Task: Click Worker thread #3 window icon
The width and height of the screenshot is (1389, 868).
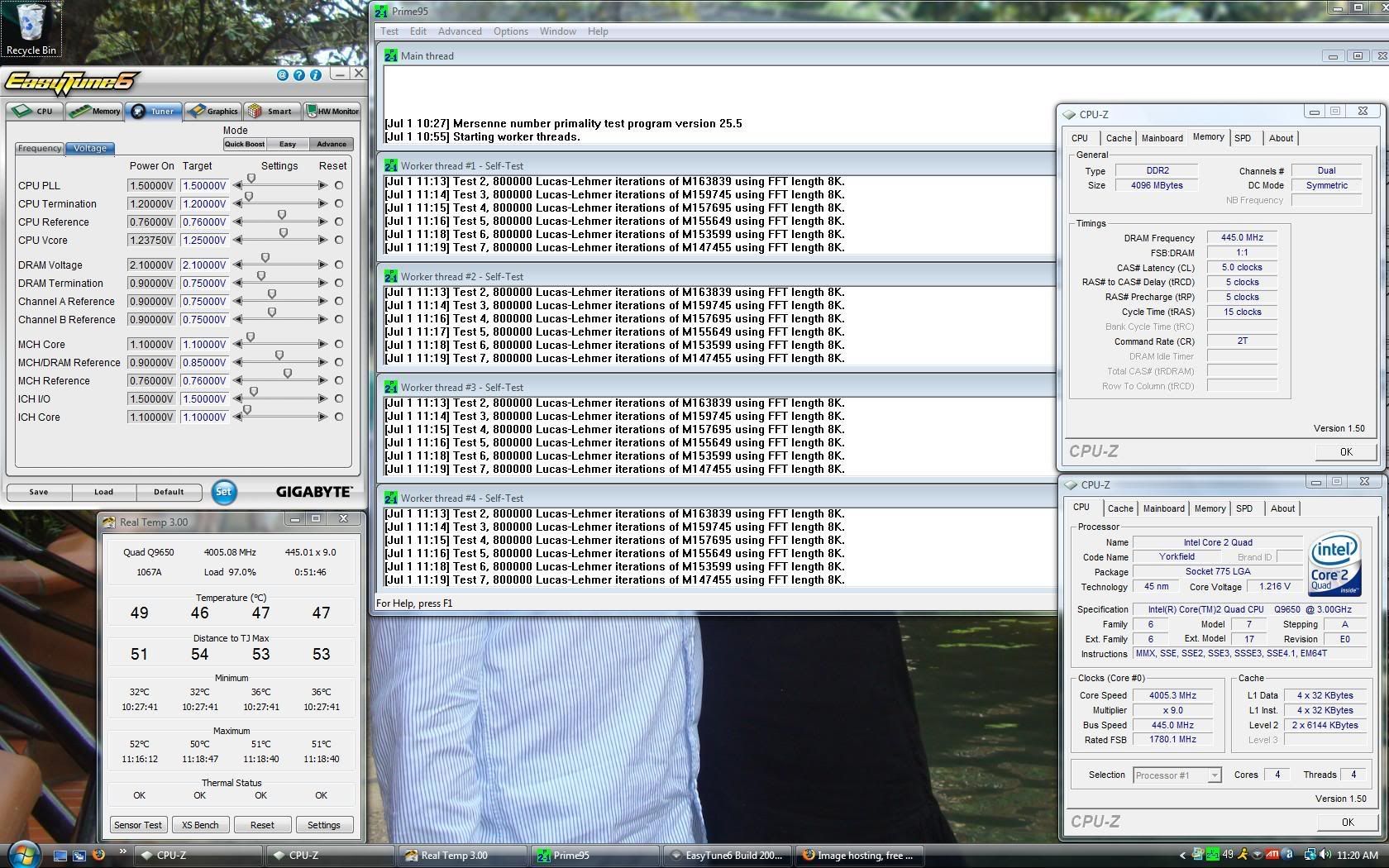Action: [390, 388]
